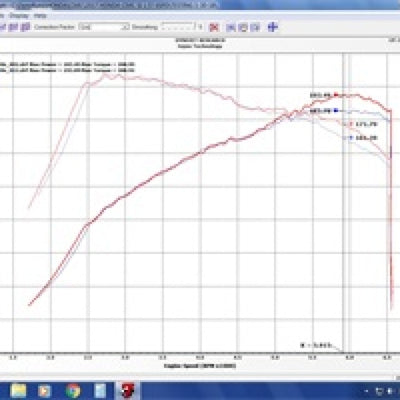Open File Explorer from the taskbar

tap(19, 391)
